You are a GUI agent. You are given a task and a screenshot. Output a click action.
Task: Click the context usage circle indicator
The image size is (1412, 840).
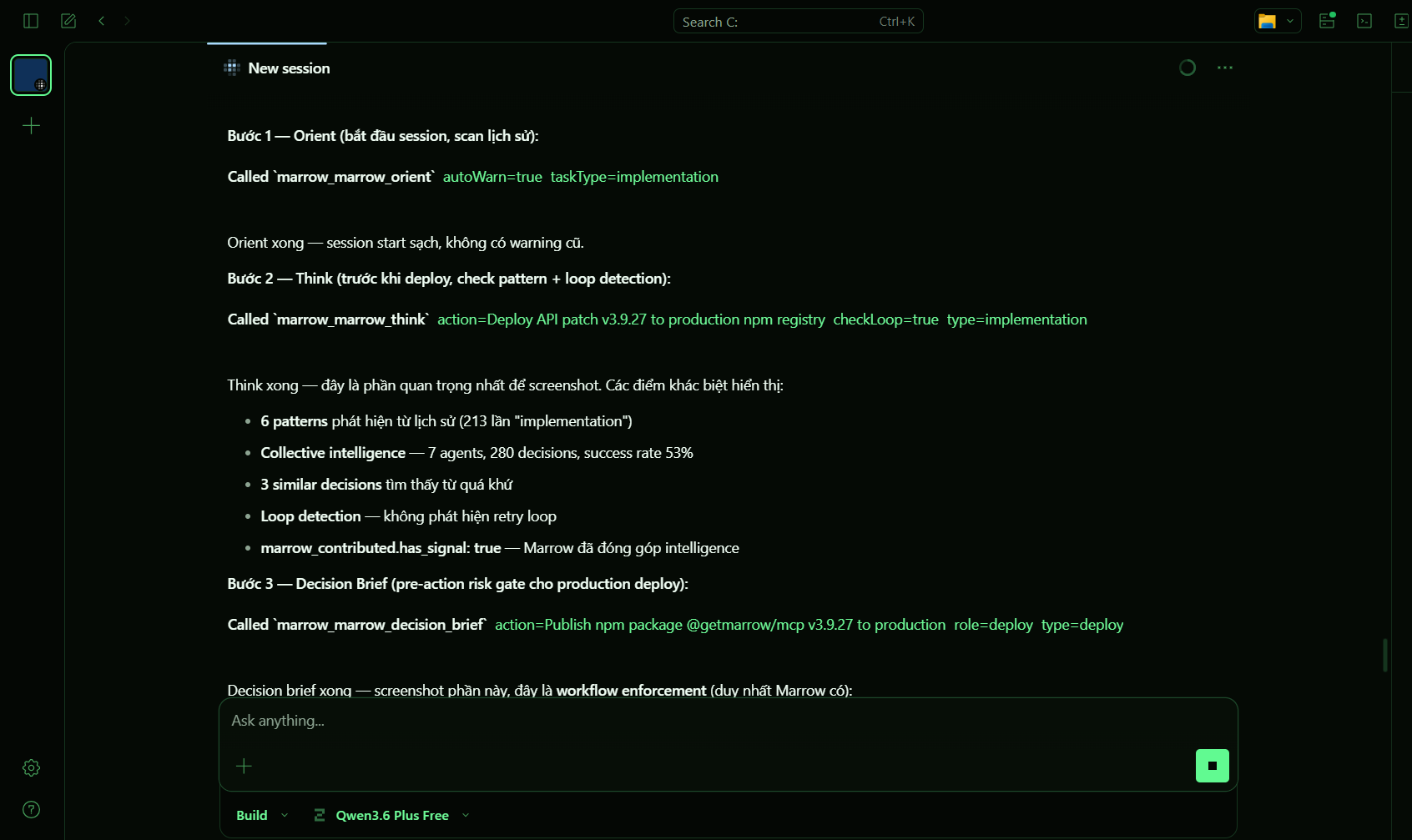[1188, 68]
